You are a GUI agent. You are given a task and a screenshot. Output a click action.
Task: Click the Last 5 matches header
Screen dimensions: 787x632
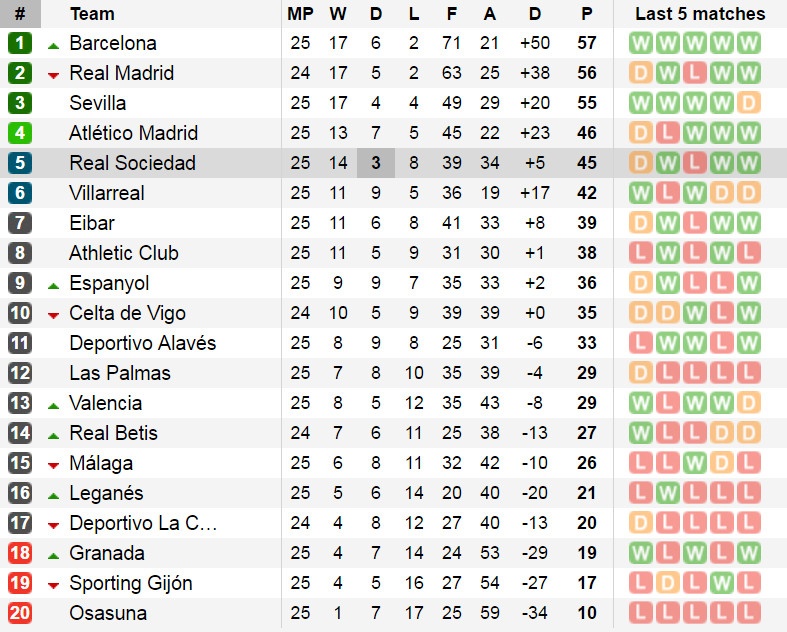point(700,14)
